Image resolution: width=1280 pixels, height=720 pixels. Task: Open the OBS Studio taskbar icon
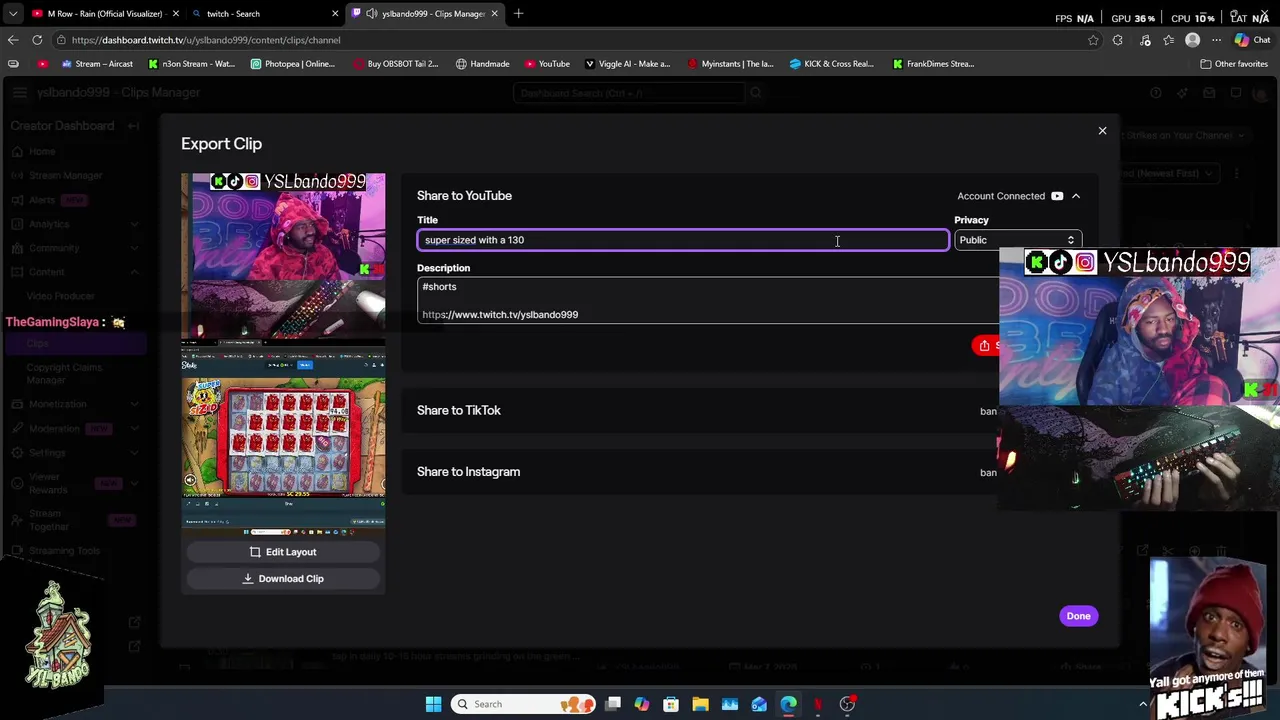point(847,704)
